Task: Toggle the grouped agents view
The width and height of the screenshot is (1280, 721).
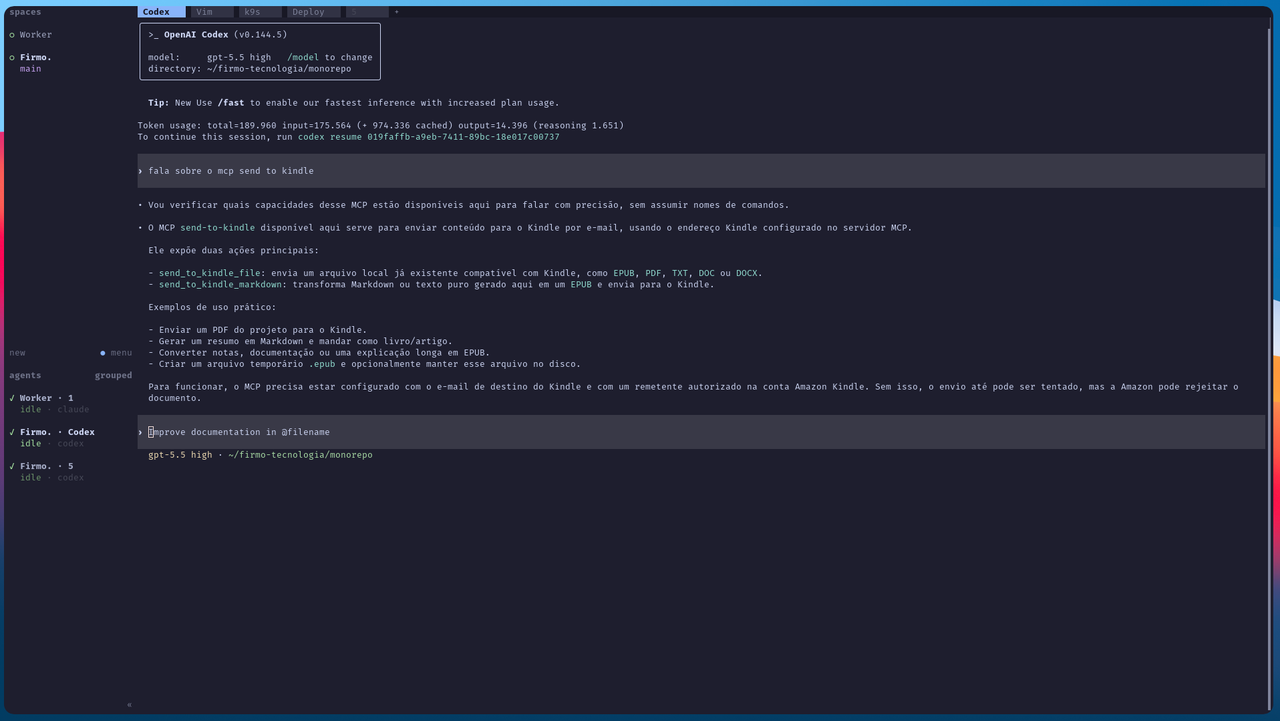Action: pos(113,376)
